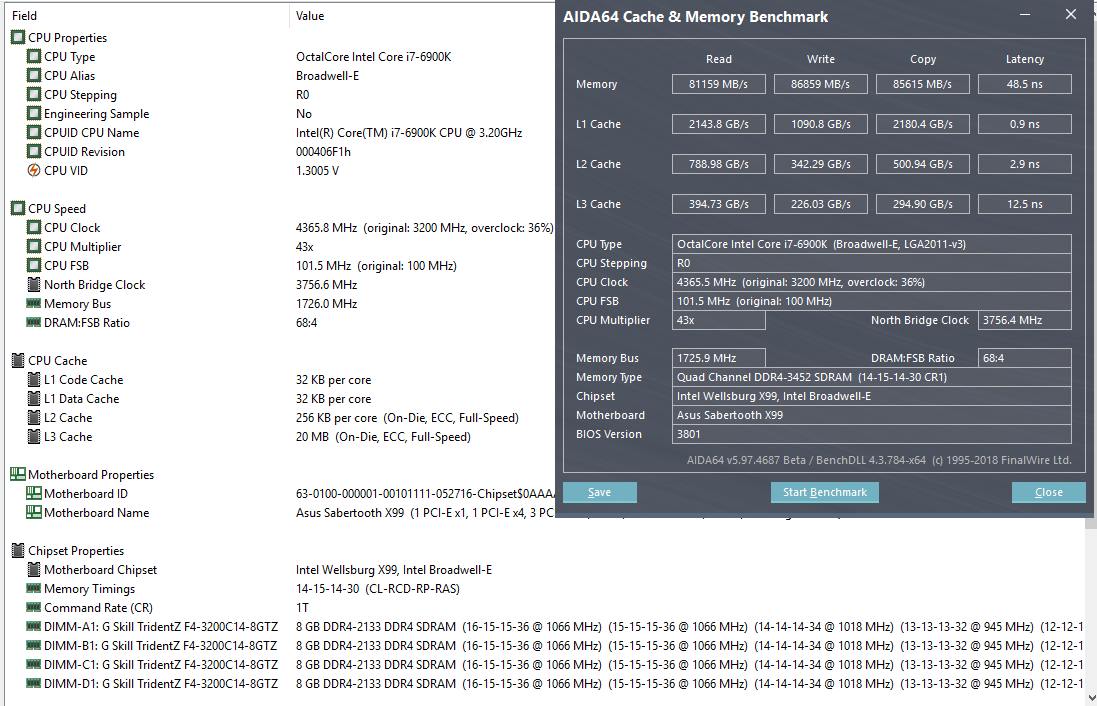Click the CPU Speed group icon
This screenshot has height=706, width=1097.
[18, 209]
